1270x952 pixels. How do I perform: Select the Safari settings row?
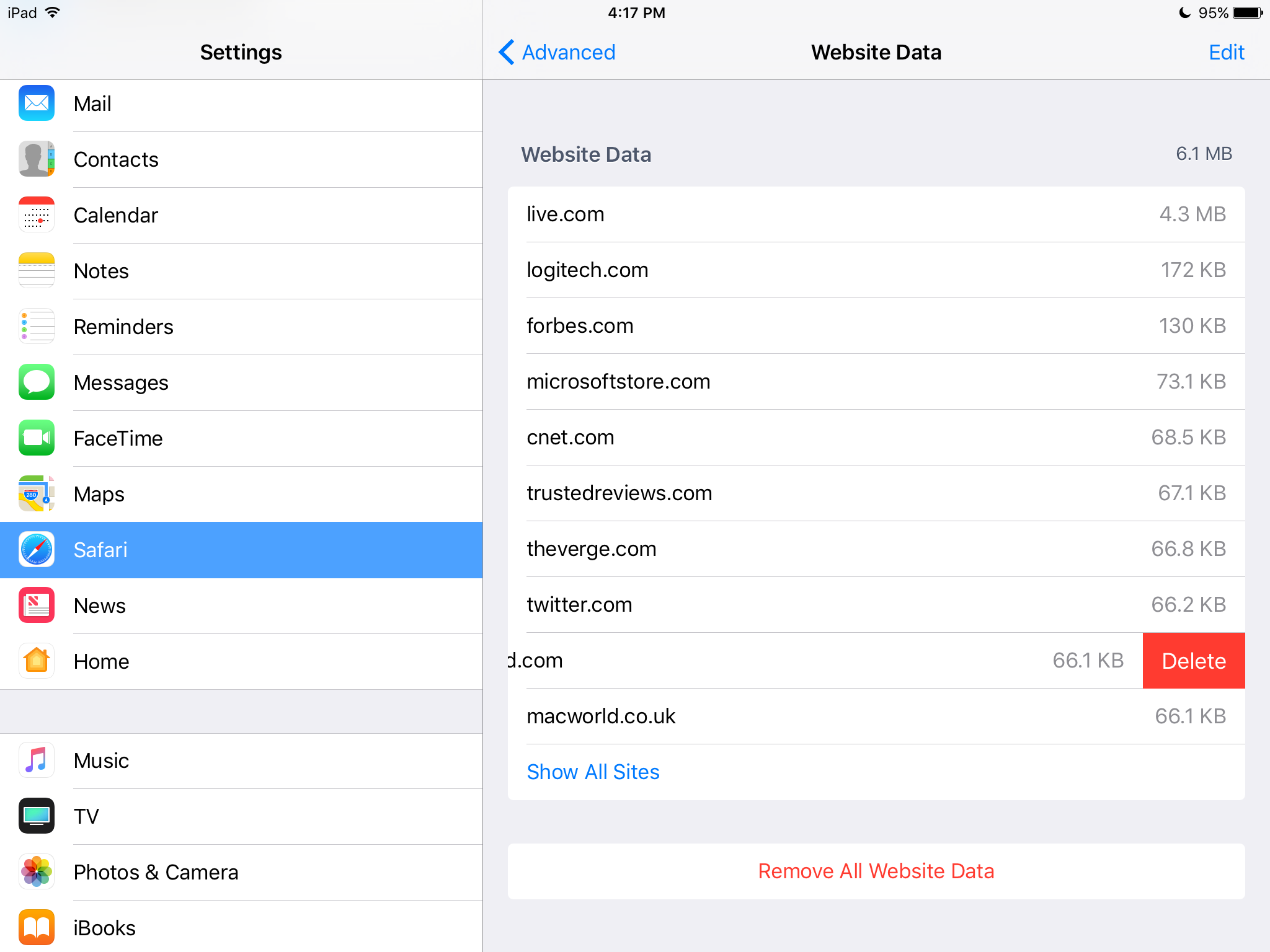(x=241, y=550)
